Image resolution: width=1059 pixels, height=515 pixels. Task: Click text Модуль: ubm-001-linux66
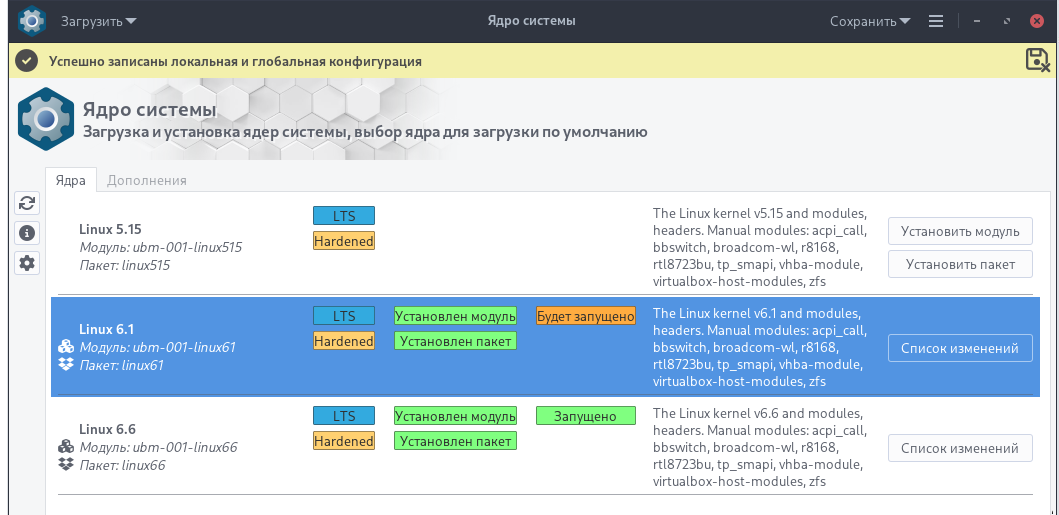pos(158,447)
